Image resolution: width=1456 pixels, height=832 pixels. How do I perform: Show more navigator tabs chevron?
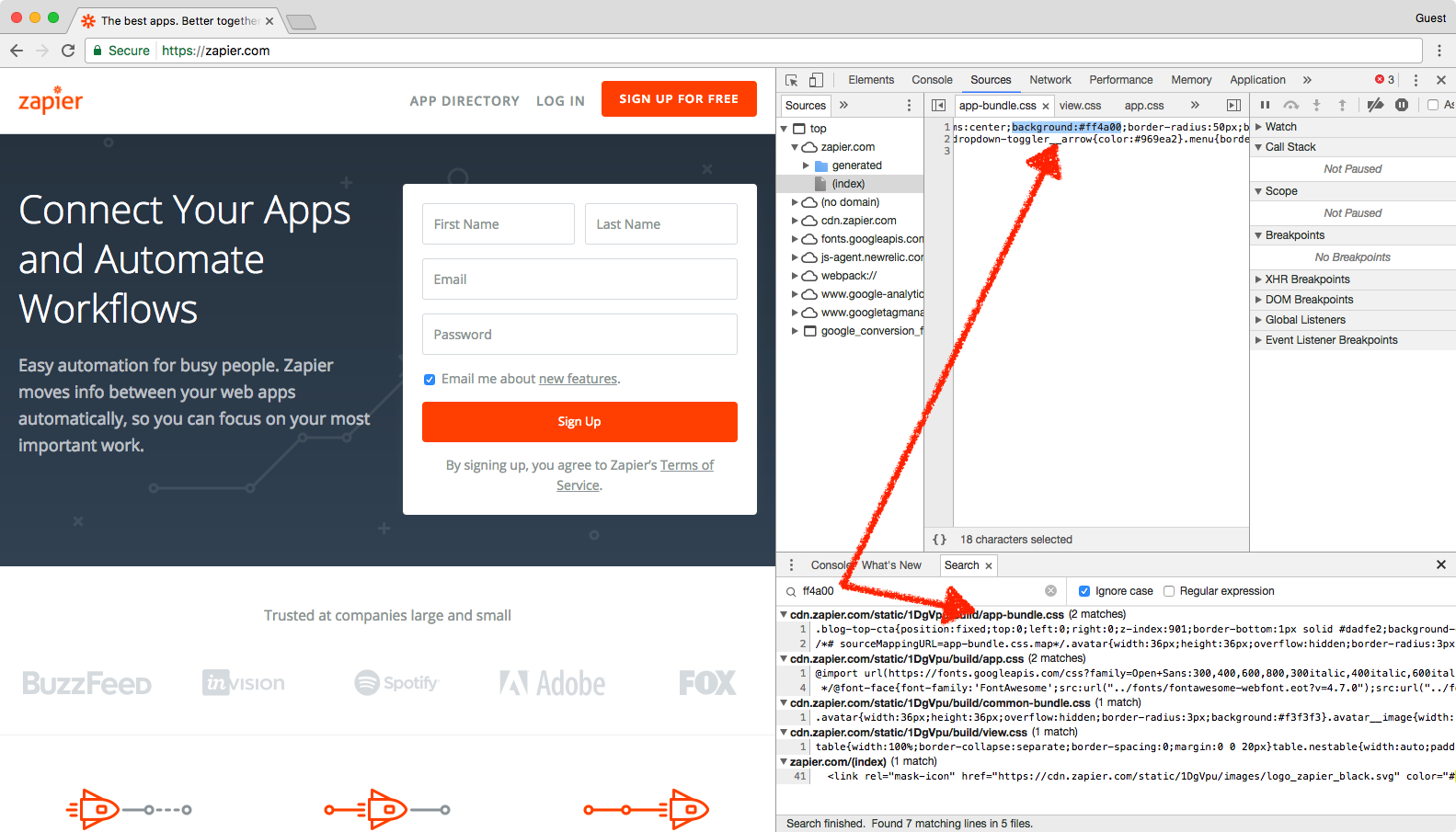click(843, 105)
